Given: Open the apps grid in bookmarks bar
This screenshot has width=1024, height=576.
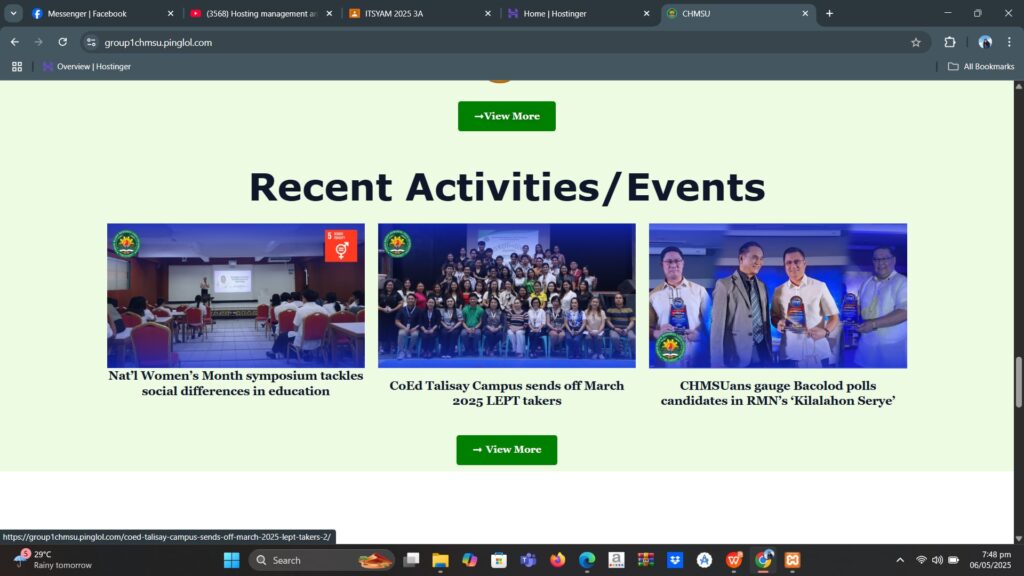Looking at the screenshot, I should pos(17,67).
